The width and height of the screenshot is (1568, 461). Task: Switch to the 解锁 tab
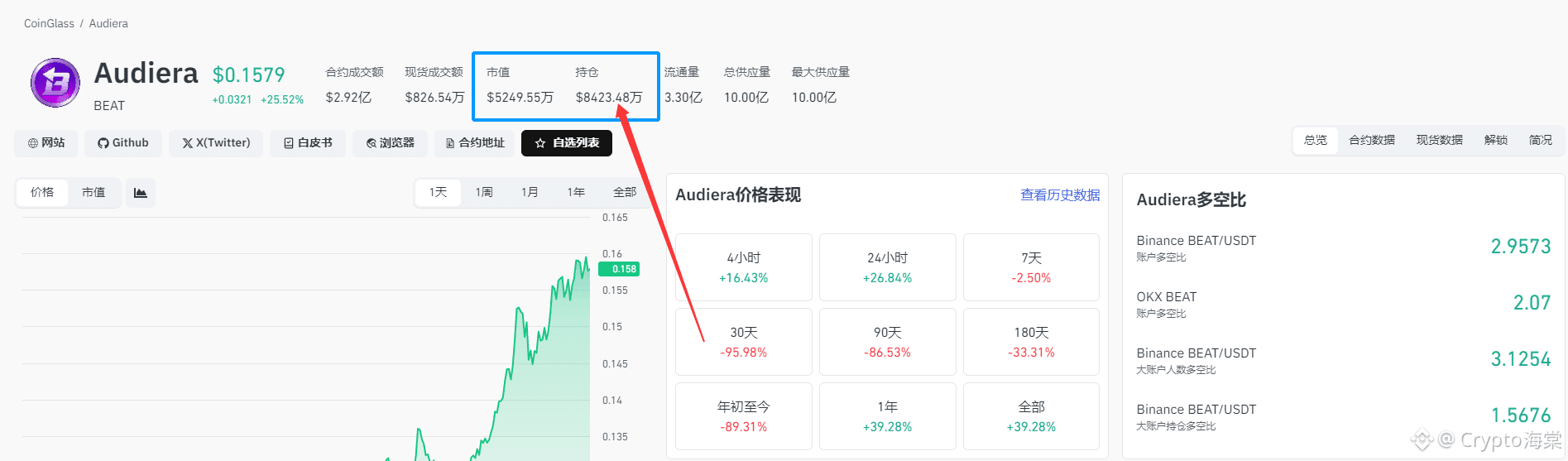pyautogui.click(x=1496, y=141)
